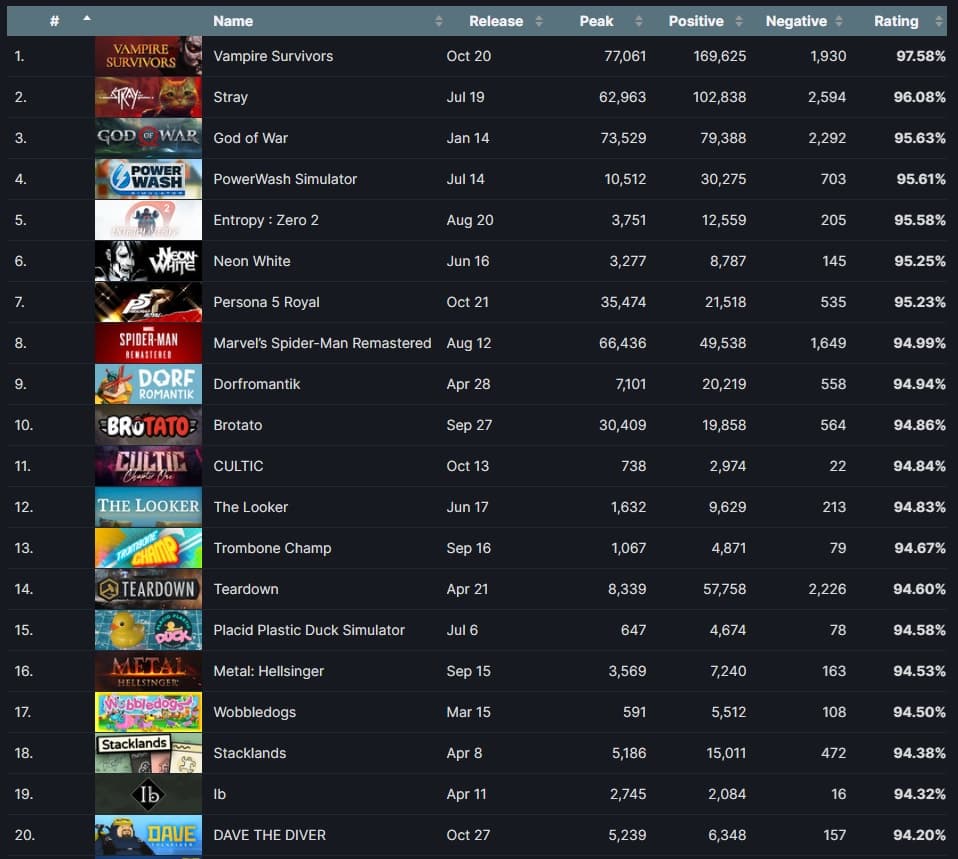Open The Looker name link
The width and height of the screenshot is (958, 859).
pos(250,506)
